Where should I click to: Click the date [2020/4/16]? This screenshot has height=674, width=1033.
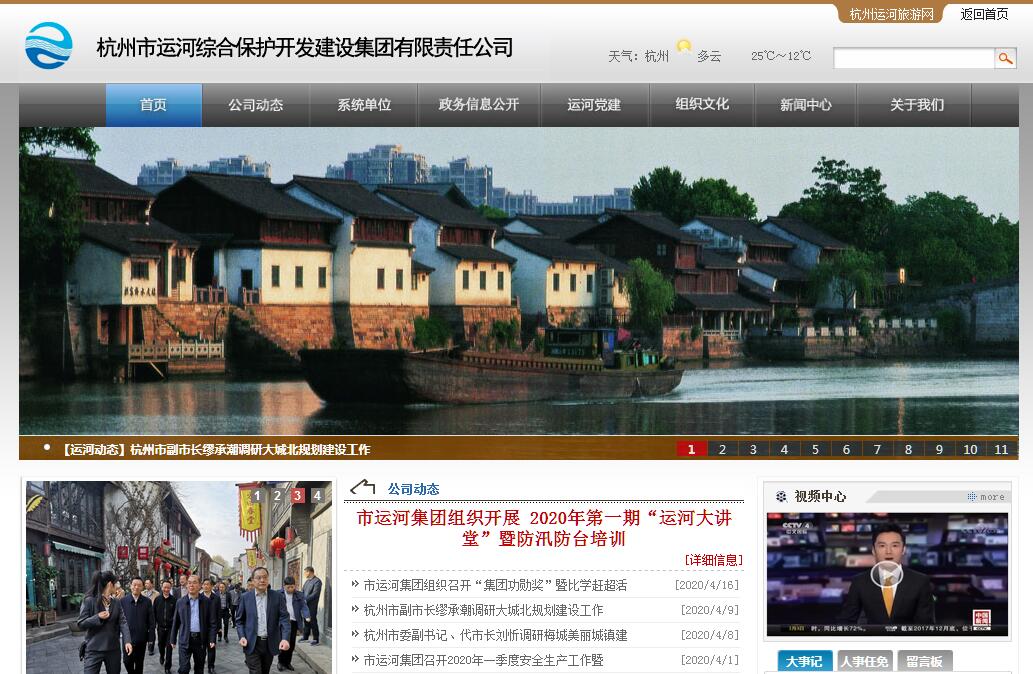(706, 585)
